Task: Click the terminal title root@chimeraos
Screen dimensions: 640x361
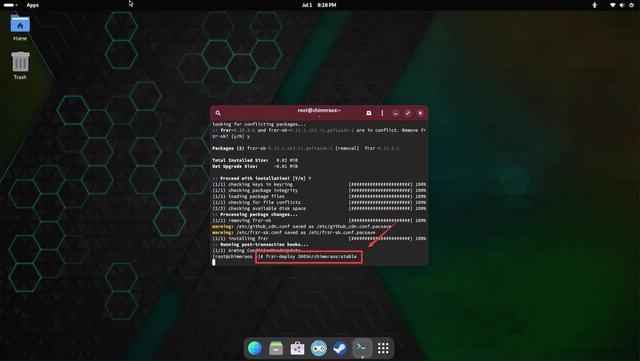Action: click(x=319, y=110)
